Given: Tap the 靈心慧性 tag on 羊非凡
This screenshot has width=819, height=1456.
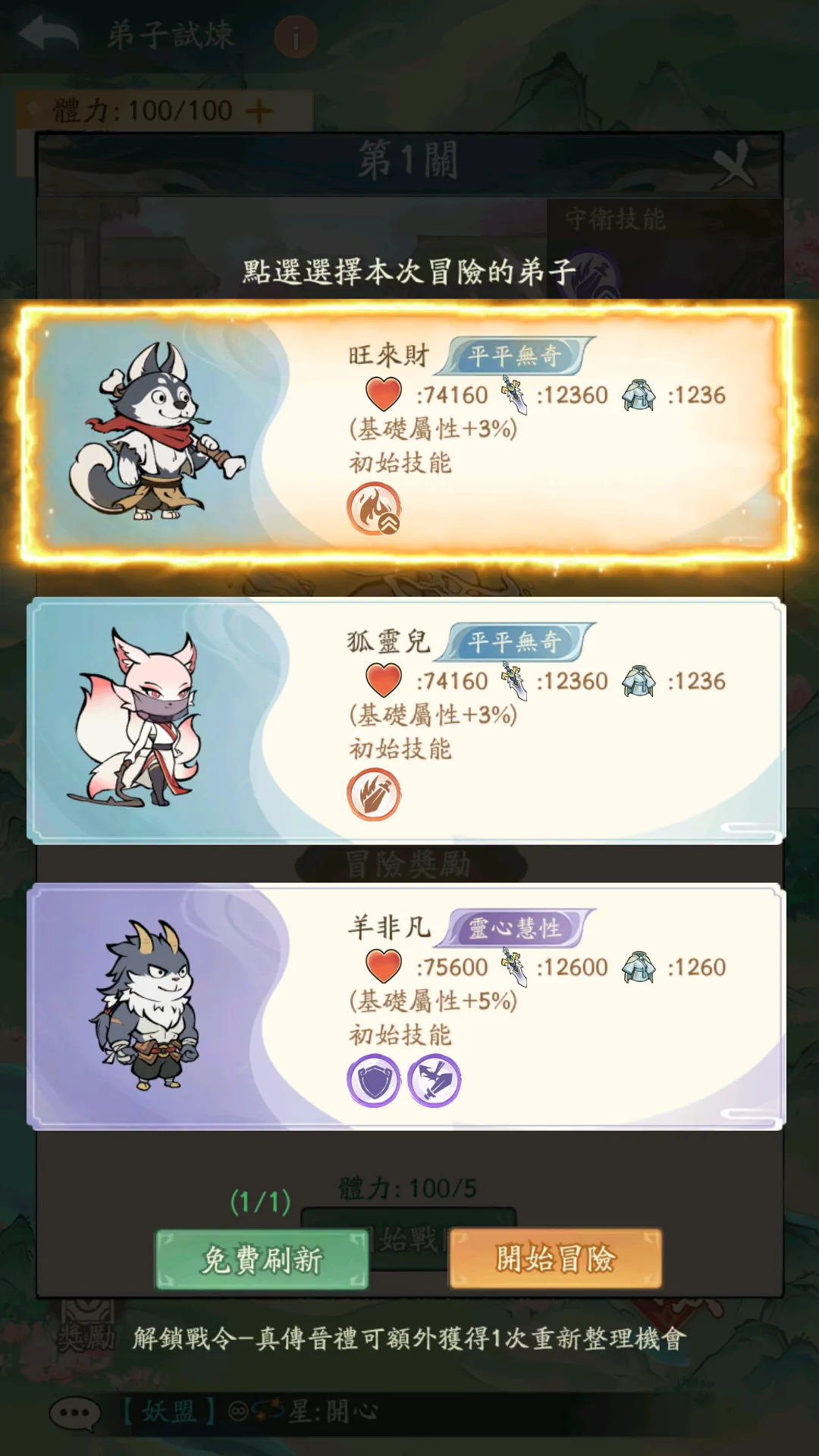Looking at the screenshot, I should (x=516, y=927).
